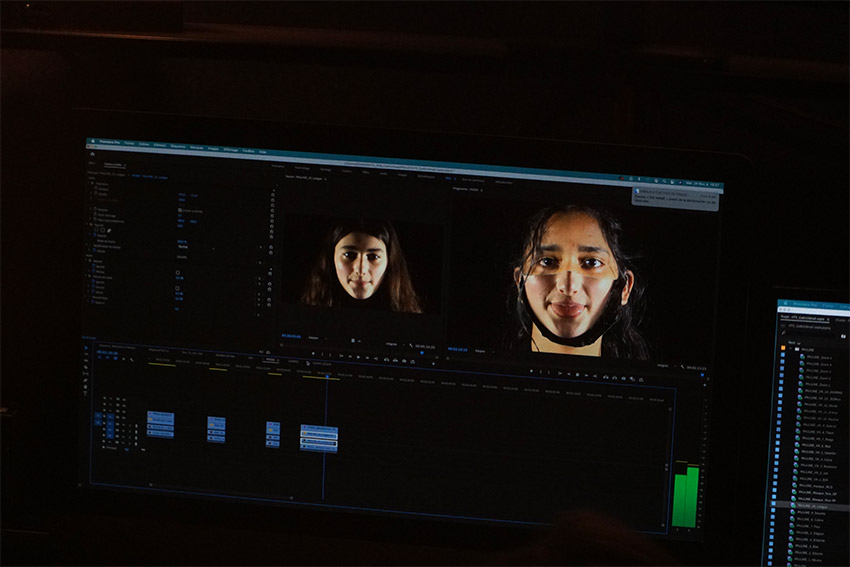
Task: Open the Séquence menu
Action: point(178,146)
